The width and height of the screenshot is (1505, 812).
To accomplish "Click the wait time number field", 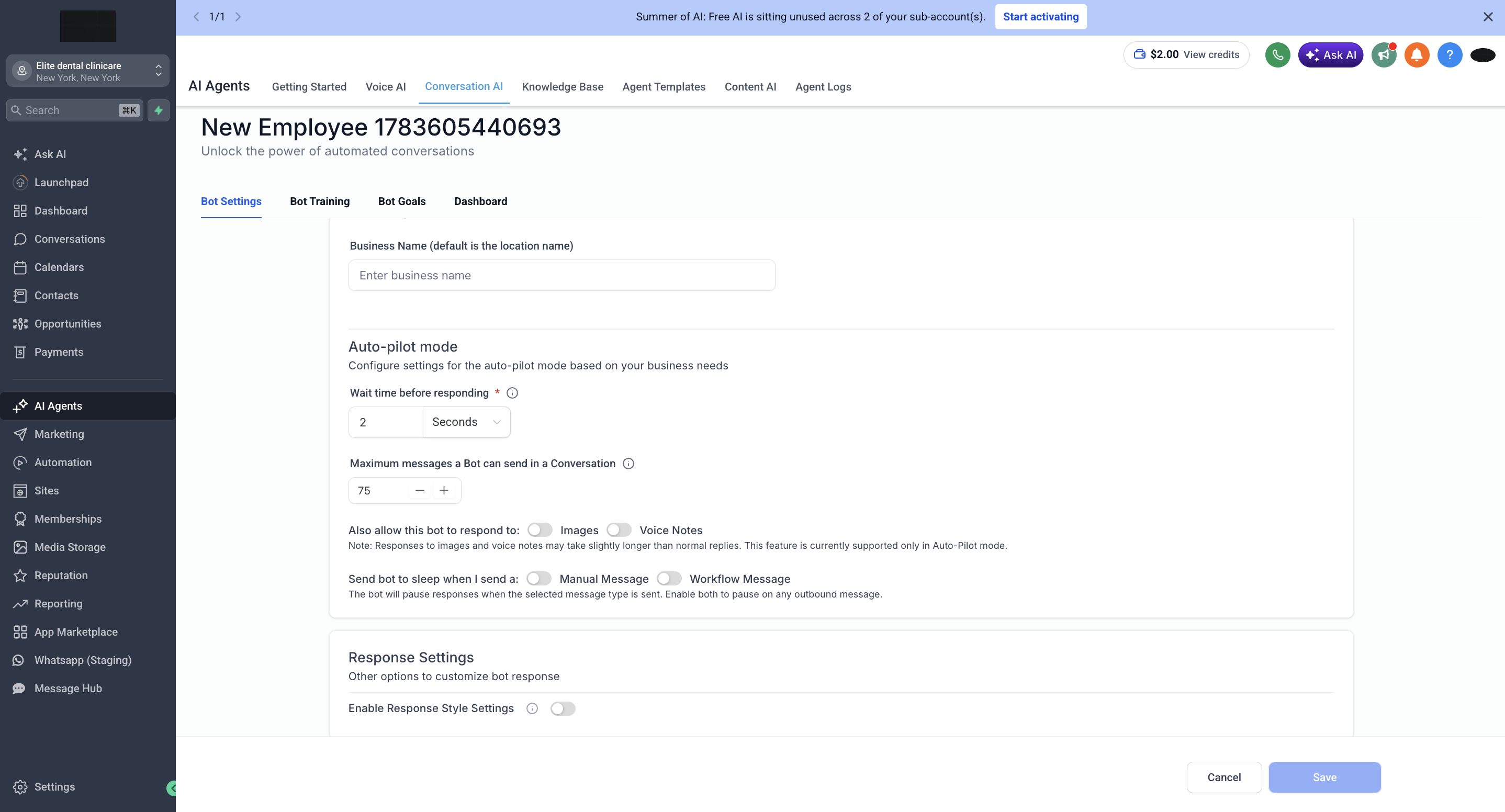I will click(386, 422).
